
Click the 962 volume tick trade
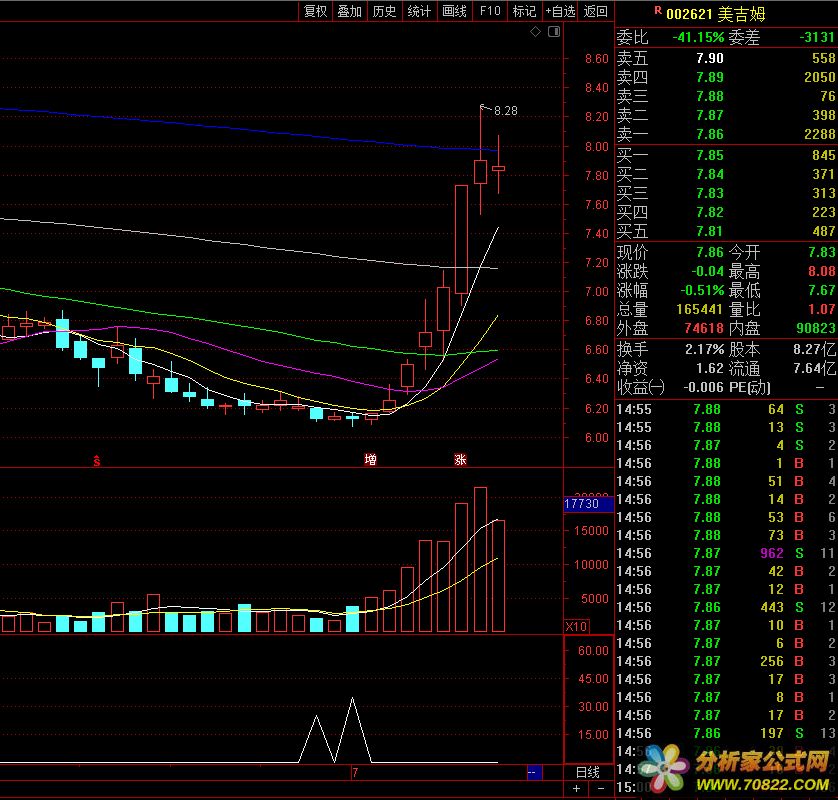[x=772, y=553]
